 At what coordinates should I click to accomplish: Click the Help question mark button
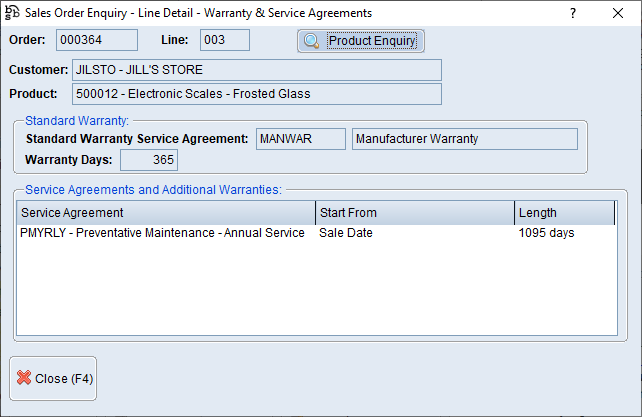click(572, 13)
